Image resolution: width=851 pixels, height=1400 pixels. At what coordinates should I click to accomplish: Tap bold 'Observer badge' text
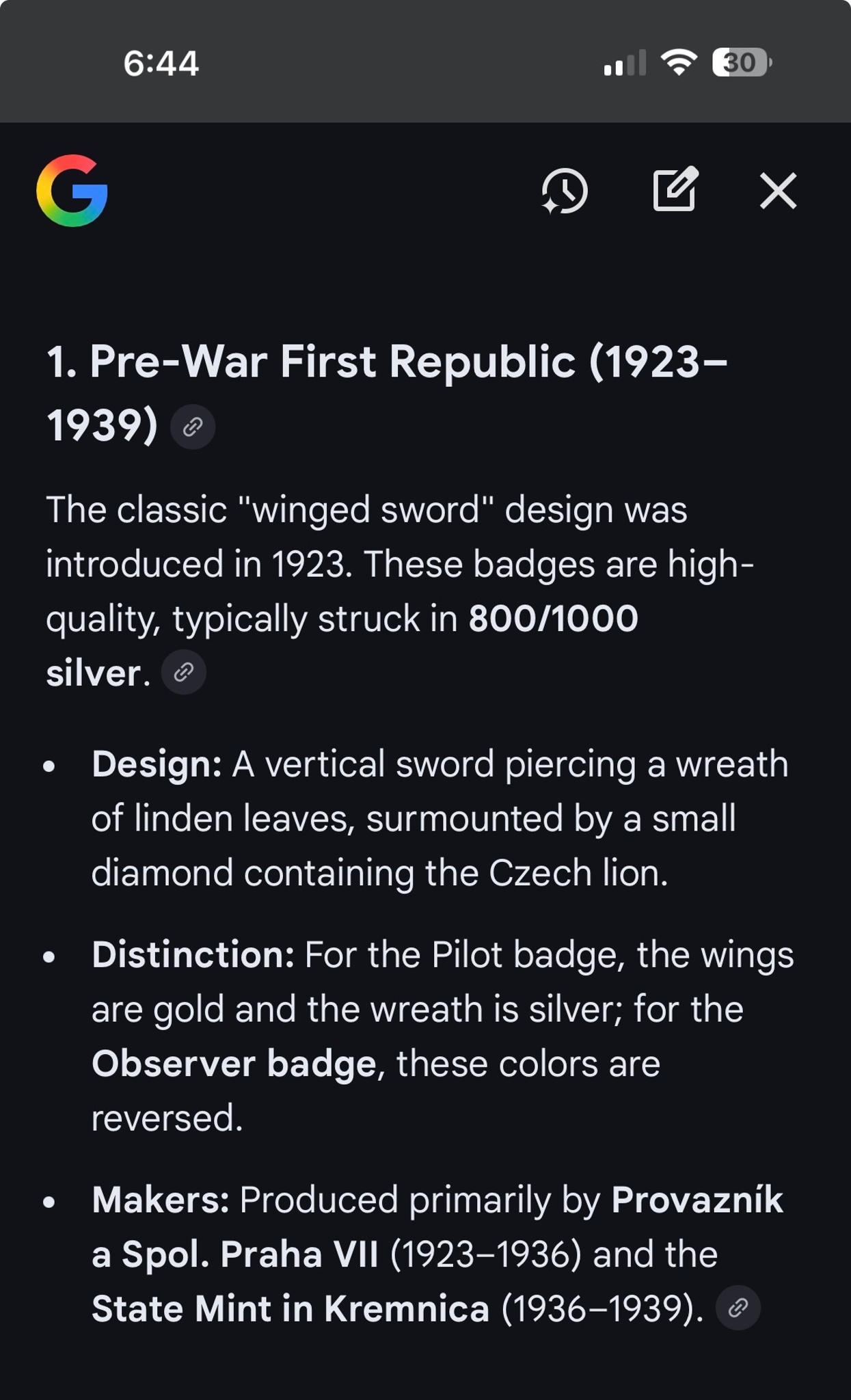click(x=234, y=1064)
